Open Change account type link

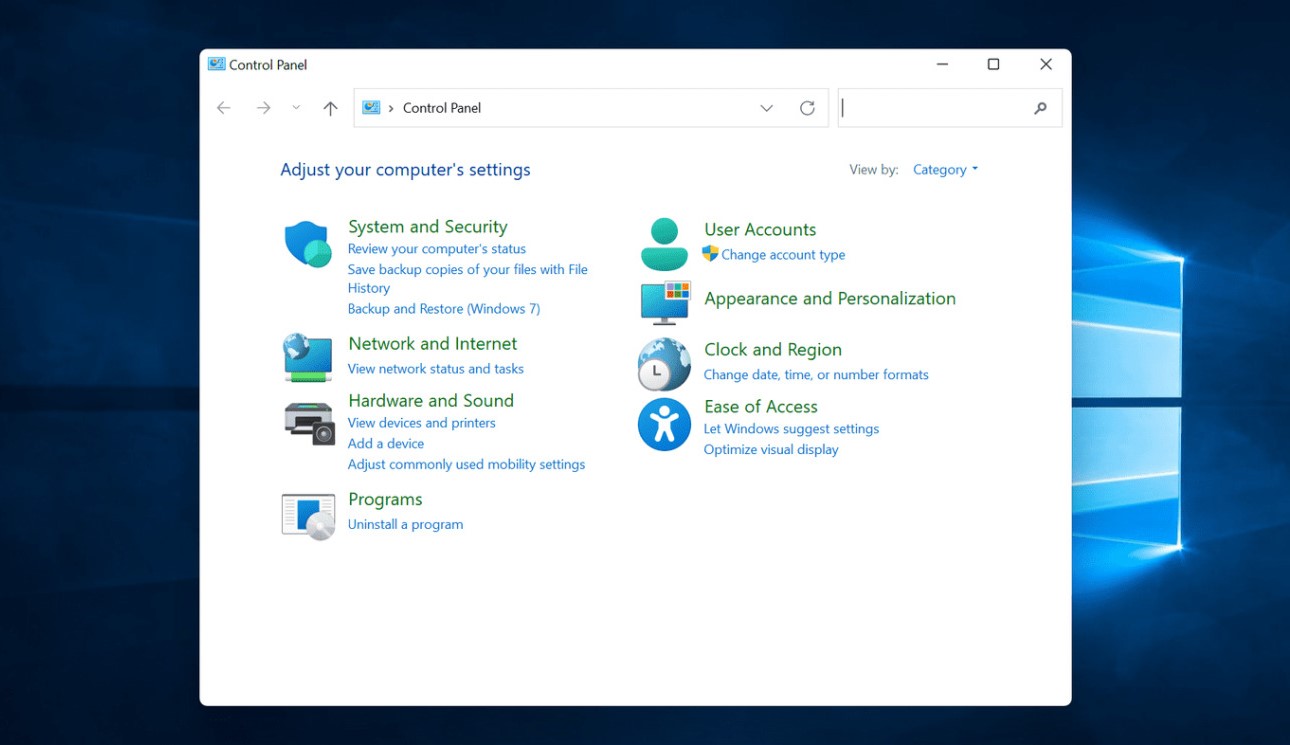(783, 255)
